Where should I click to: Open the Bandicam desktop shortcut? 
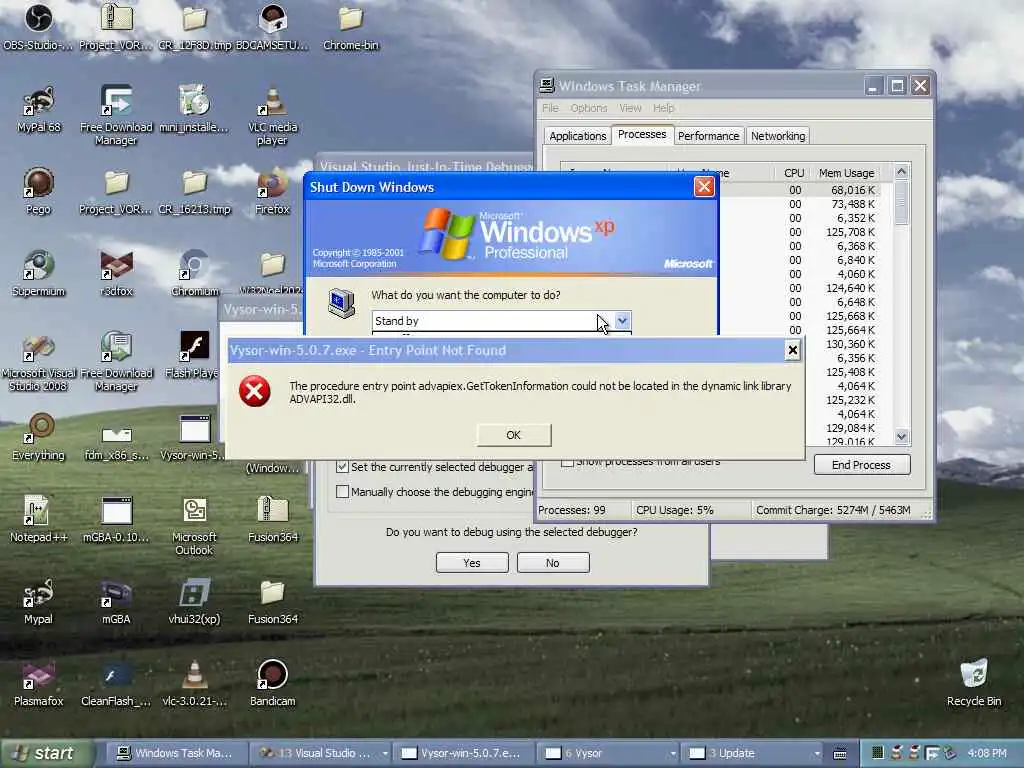click(x=272, y=683)
